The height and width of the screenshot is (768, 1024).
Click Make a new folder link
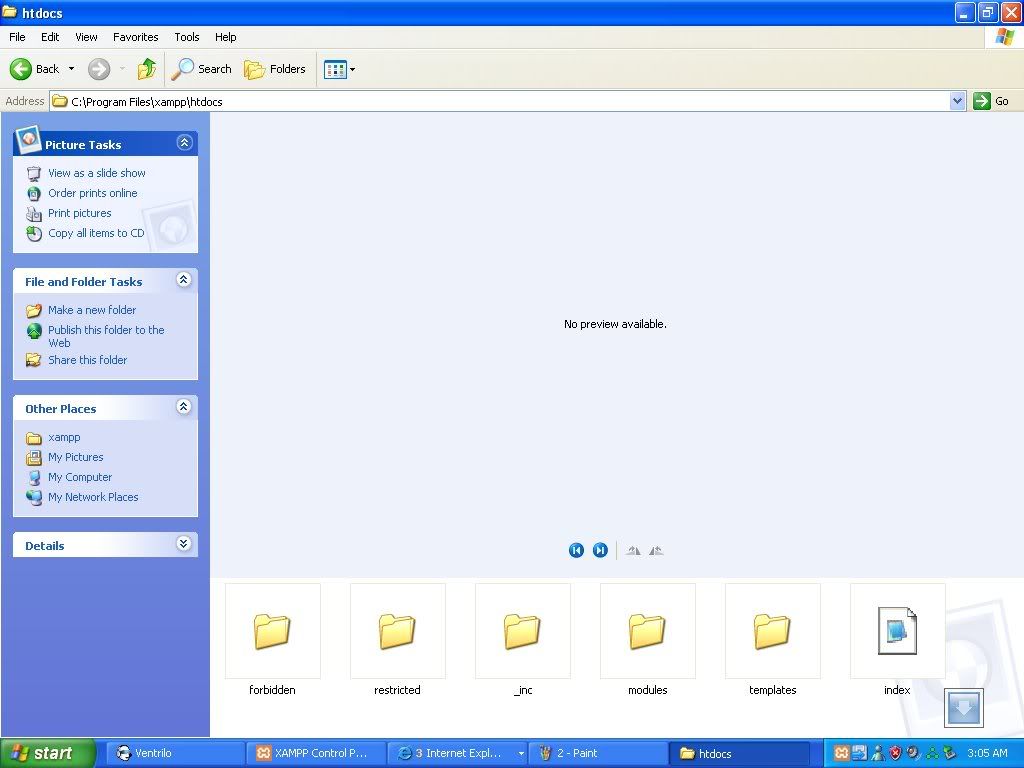[91, 310]
